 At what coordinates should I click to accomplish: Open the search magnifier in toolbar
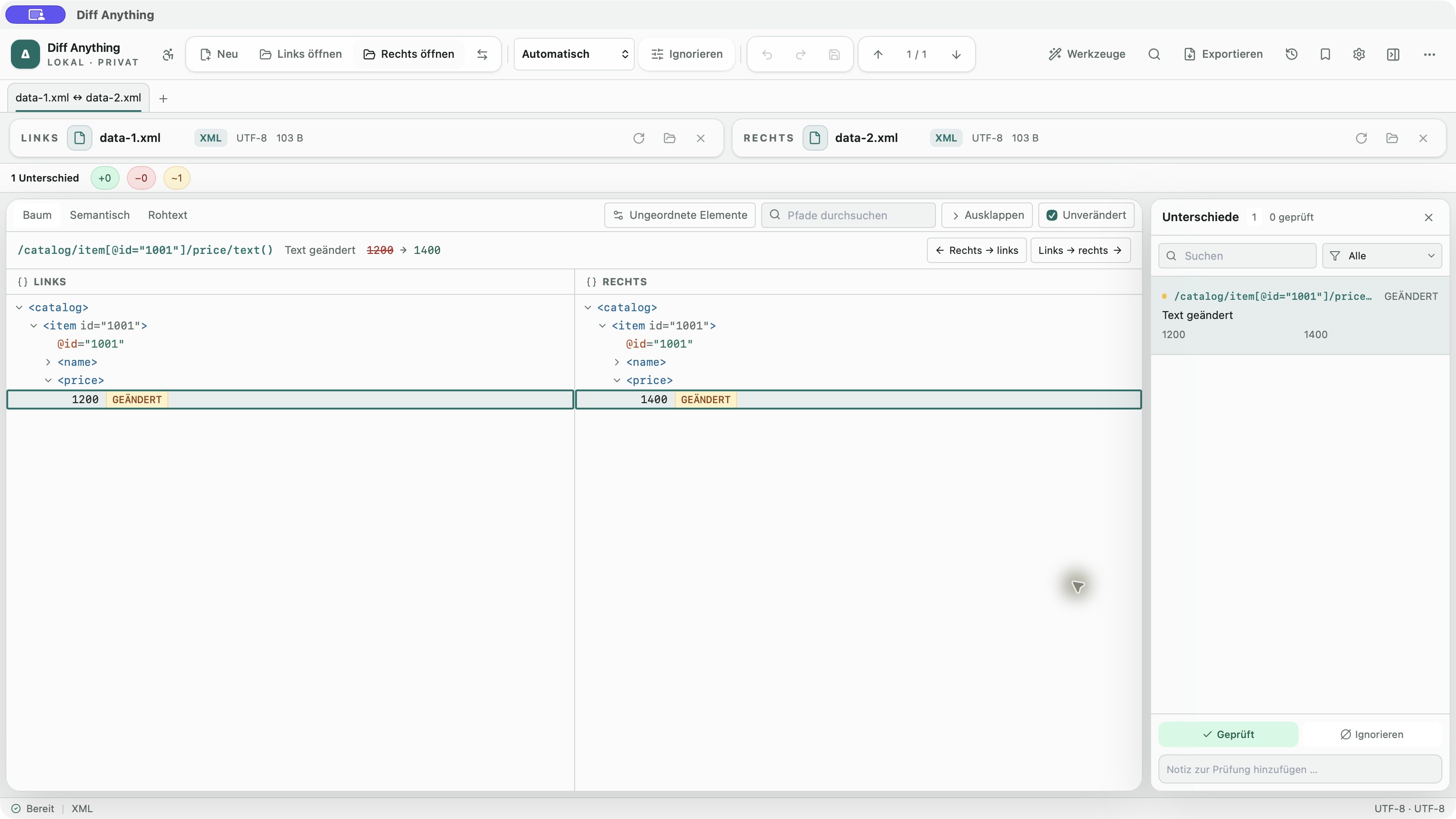[x=1154, y=54]
